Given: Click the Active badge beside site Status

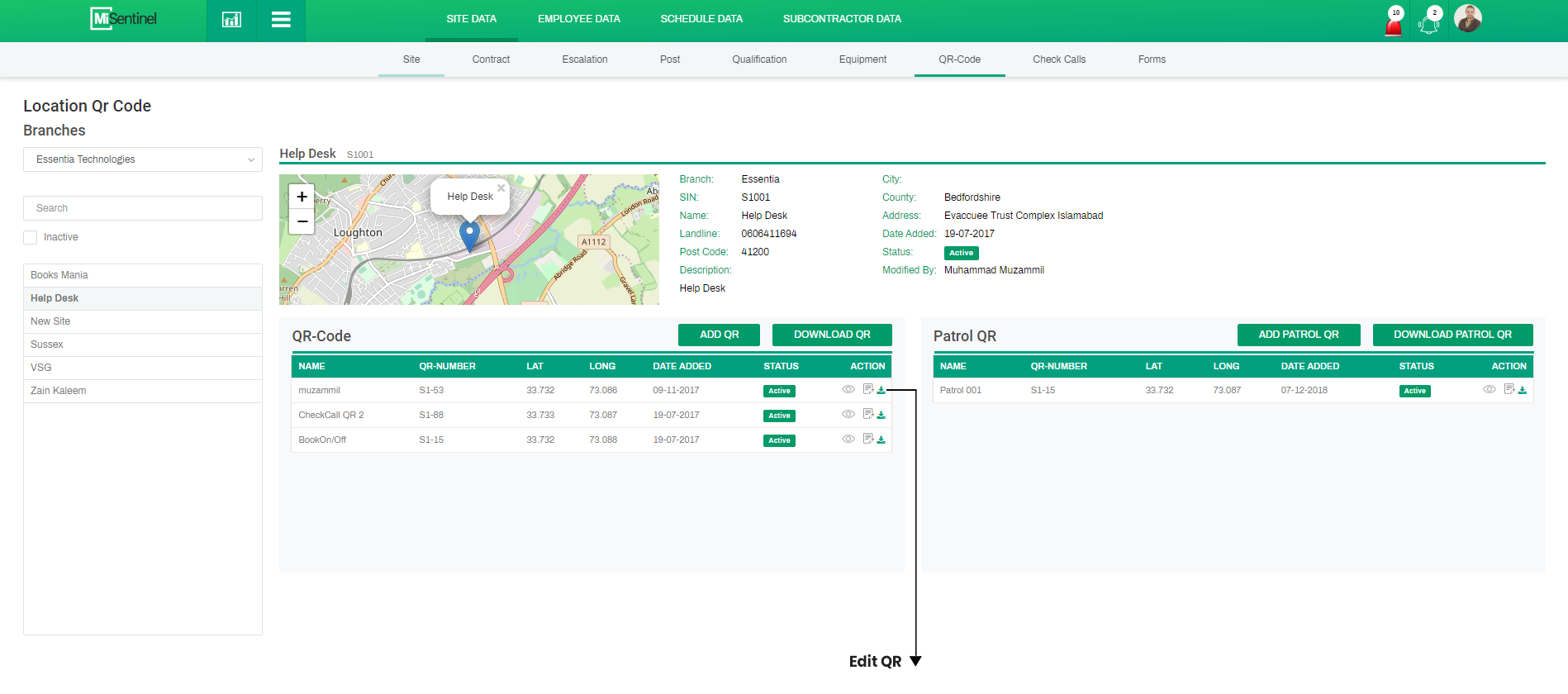Looking at the screenshot, I should click(961, 253).
